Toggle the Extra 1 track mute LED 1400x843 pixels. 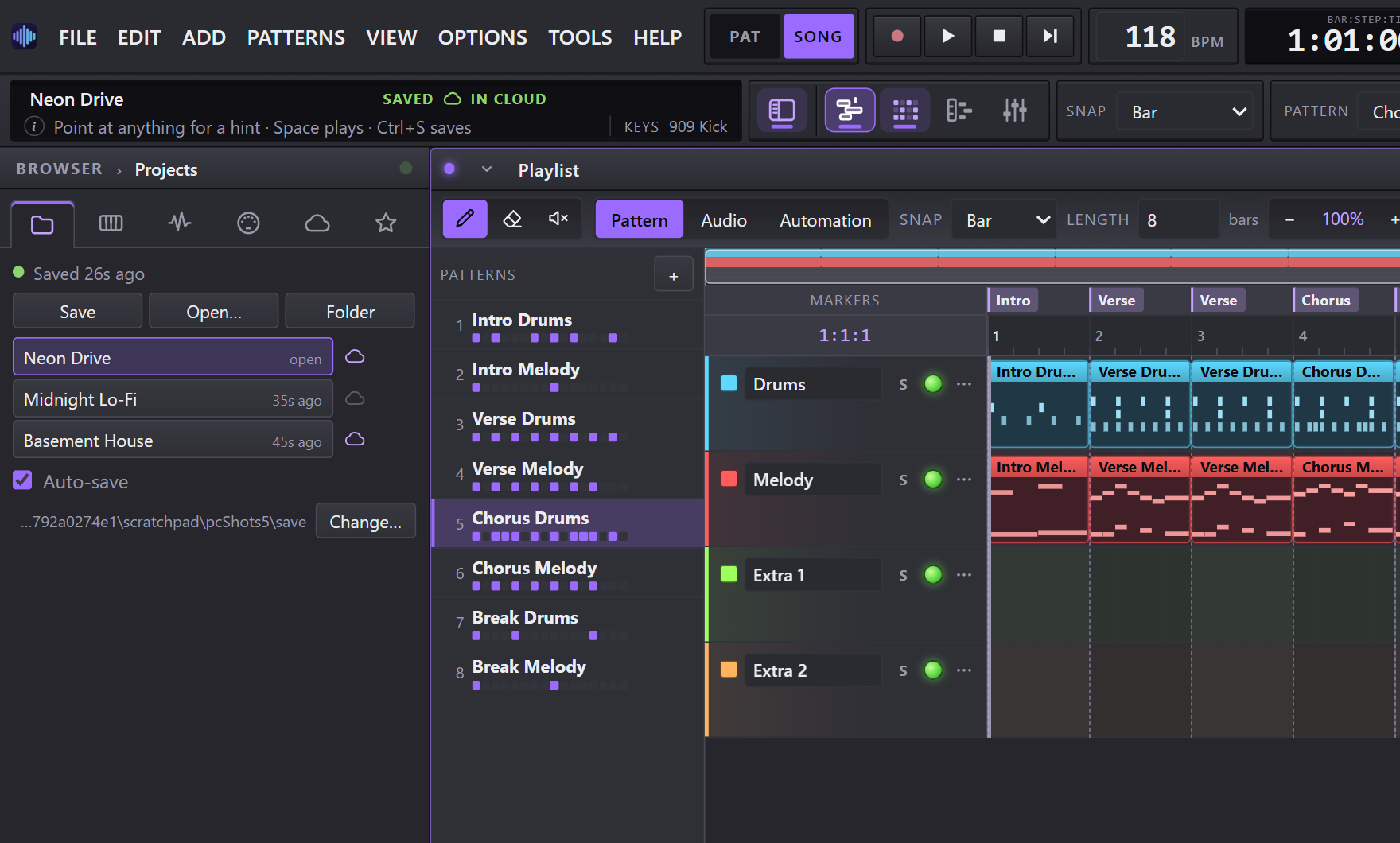coord(933,575)
